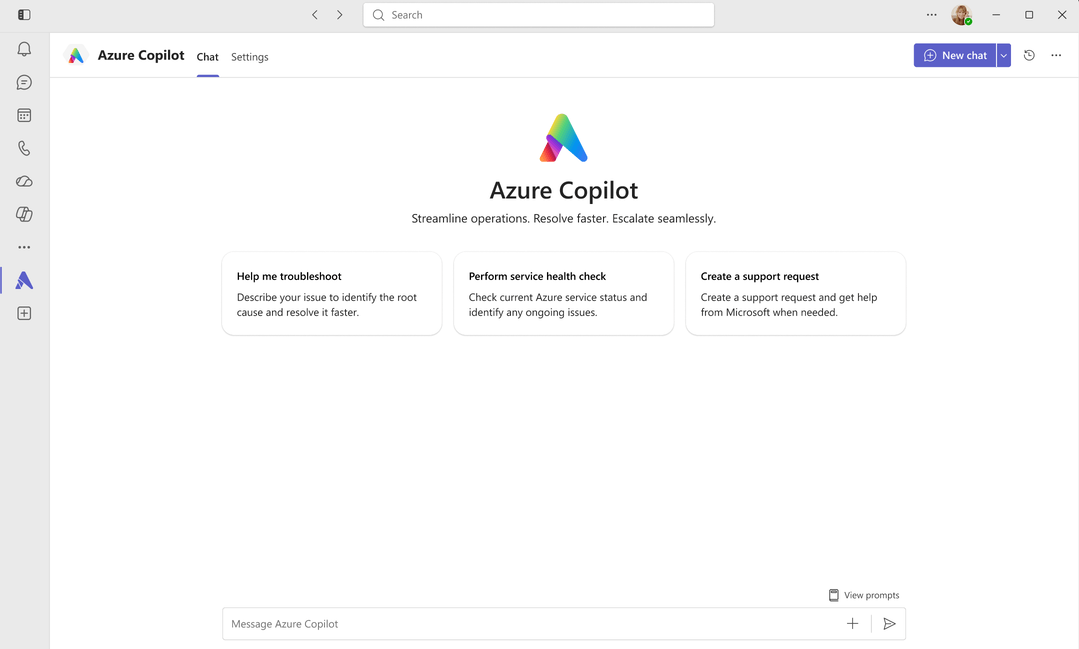Show more apps ellipsis in sidebar
This screenshot has height=649, width=1079.
pyautogui.click(x=24, y=247)
